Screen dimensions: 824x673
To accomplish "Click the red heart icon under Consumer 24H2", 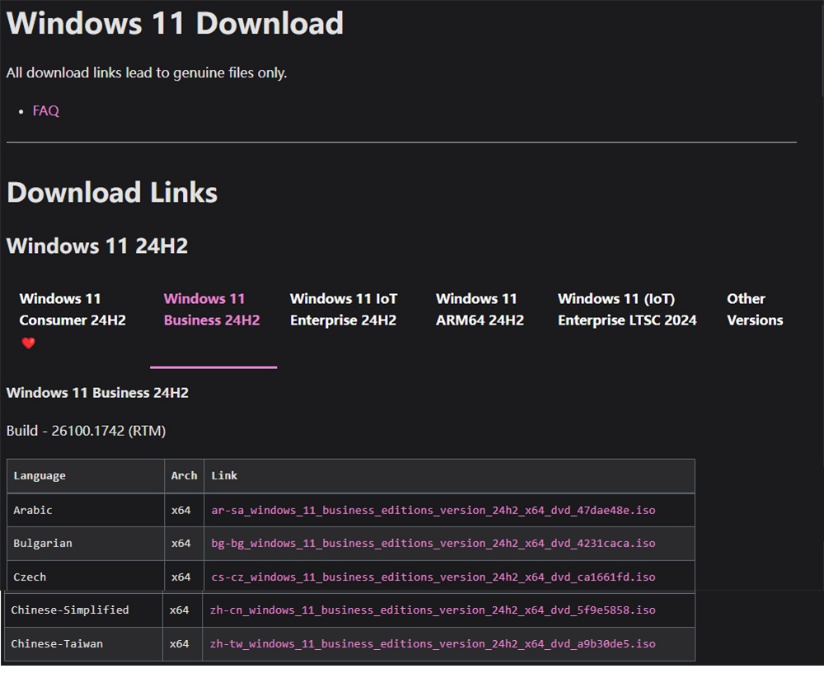I will click(x=28, y=343).
